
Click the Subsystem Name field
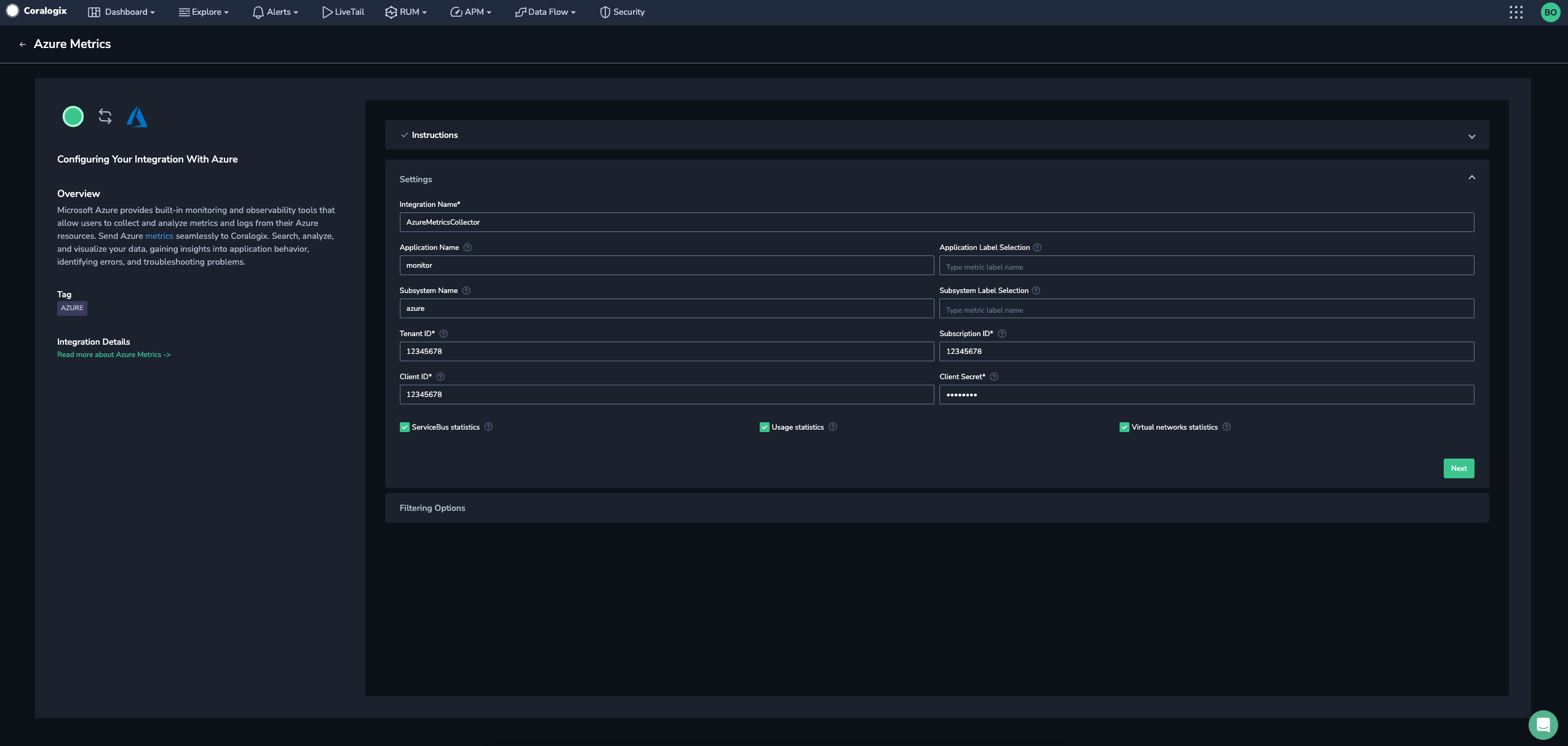667,308
